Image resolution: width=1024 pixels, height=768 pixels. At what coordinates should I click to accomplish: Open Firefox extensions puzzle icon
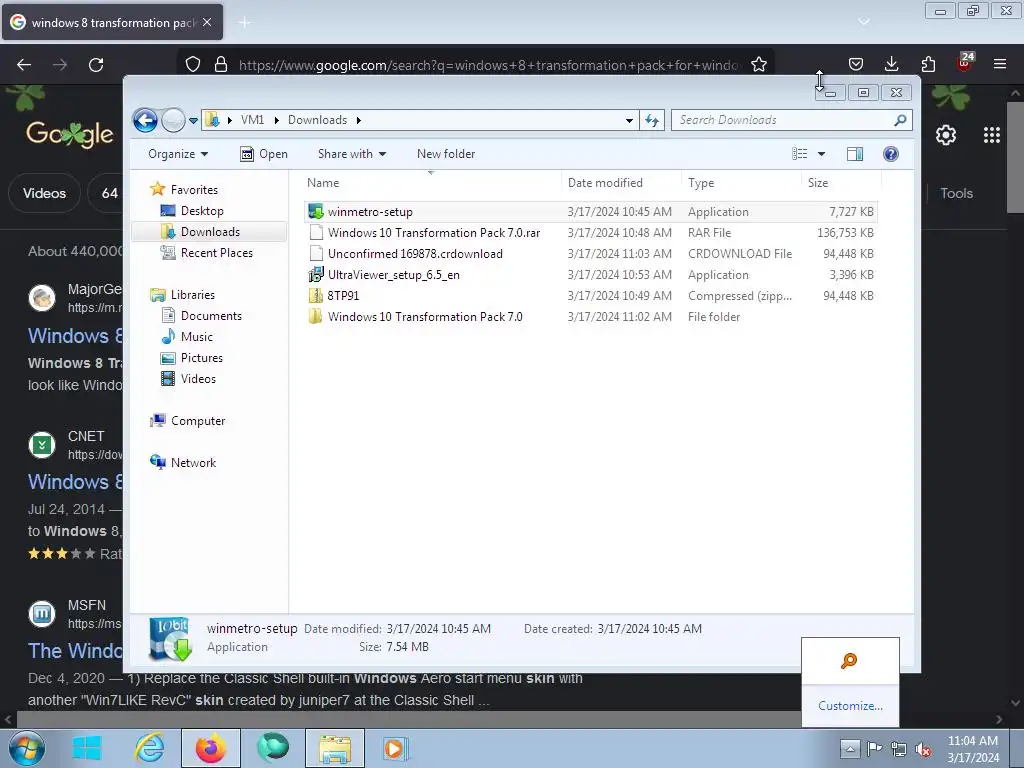[x=928, y=64]
